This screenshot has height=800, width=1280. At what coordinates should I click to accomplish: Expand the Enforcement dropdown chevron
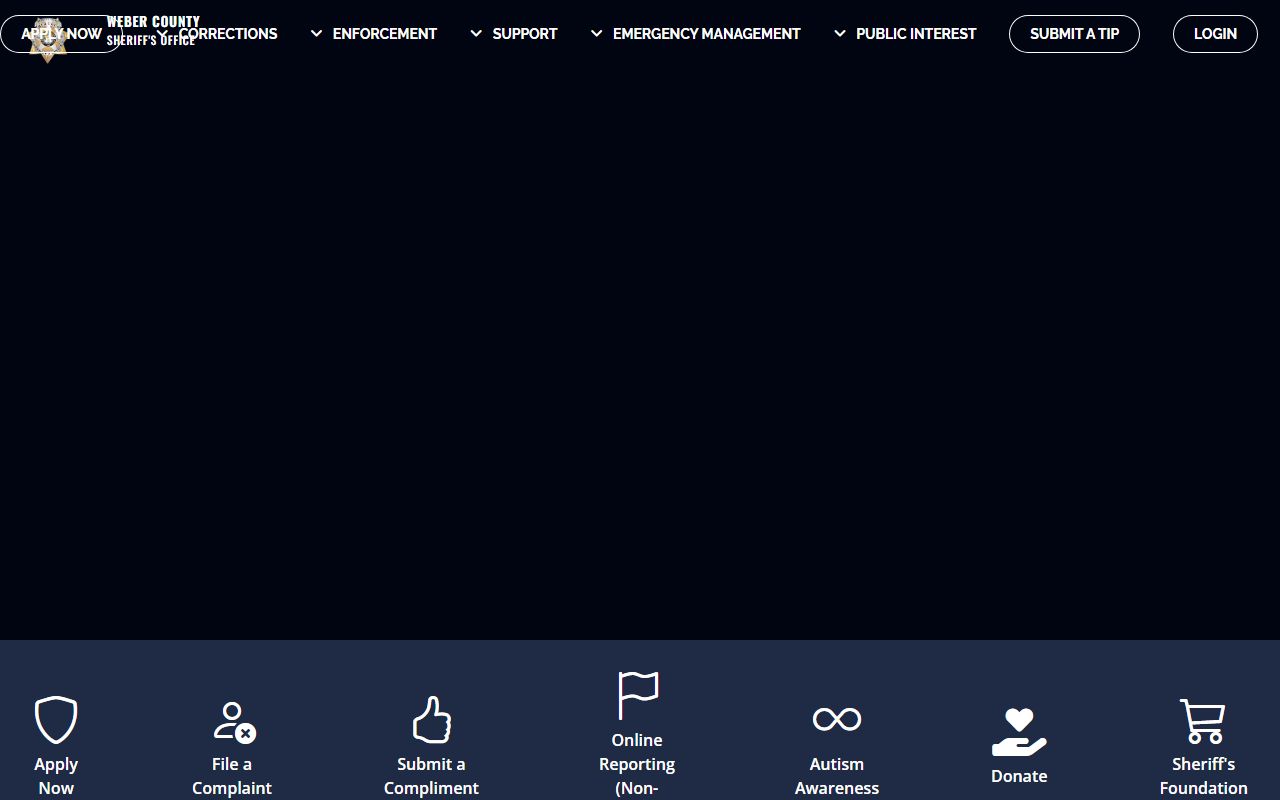(316, 33)
